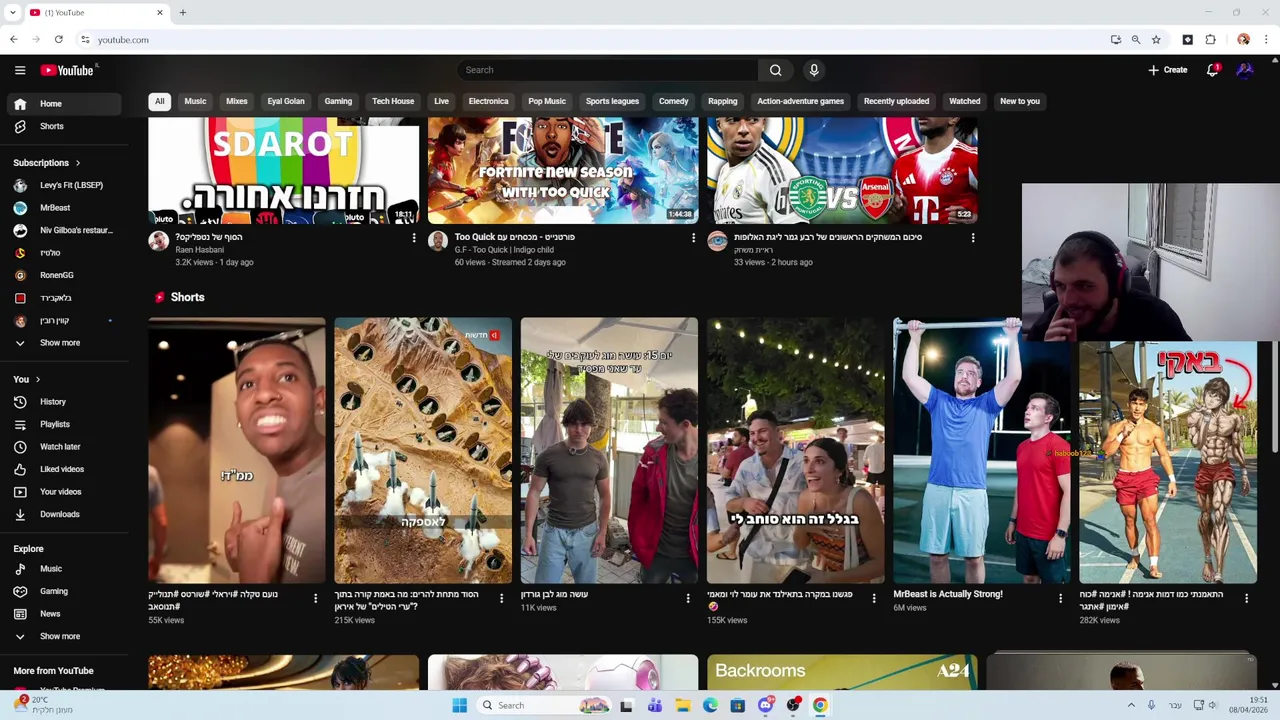Start voice search with microphone icon
The width and height of the screenshot is (1280, 720).
click(814, 70)
